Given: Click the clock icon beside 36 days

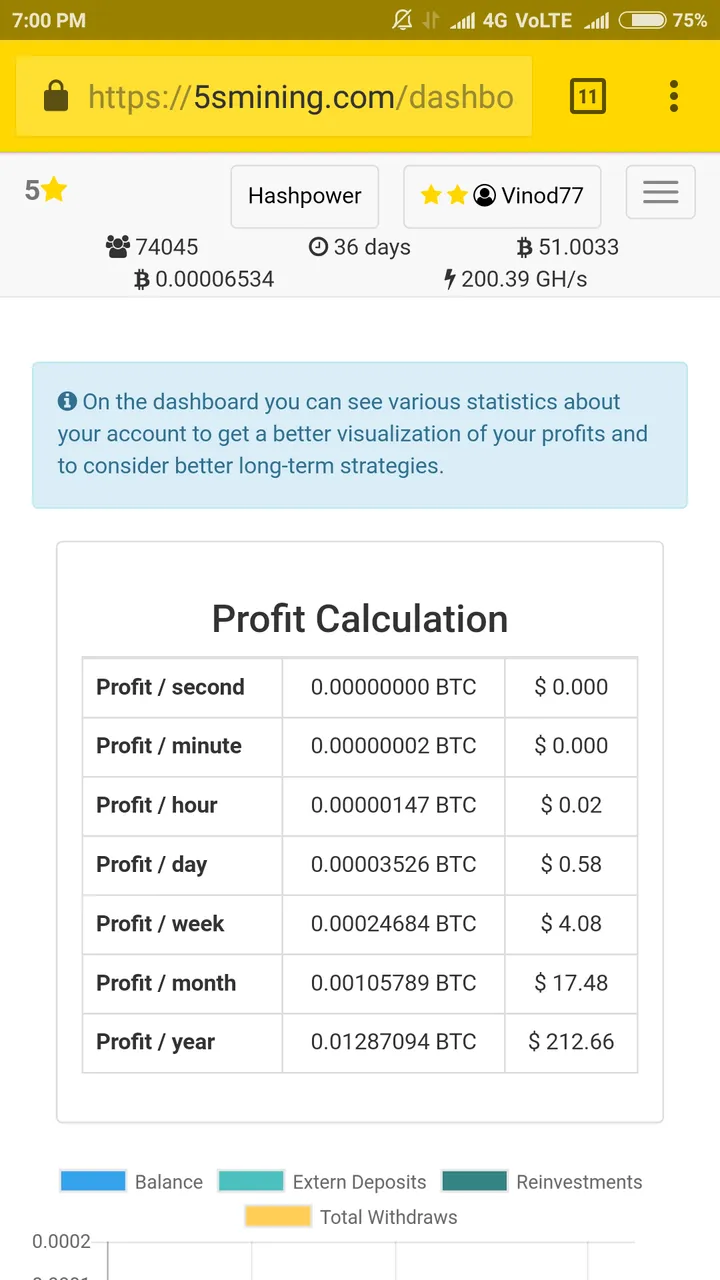Looking at the screenshot, I should 318,247.
